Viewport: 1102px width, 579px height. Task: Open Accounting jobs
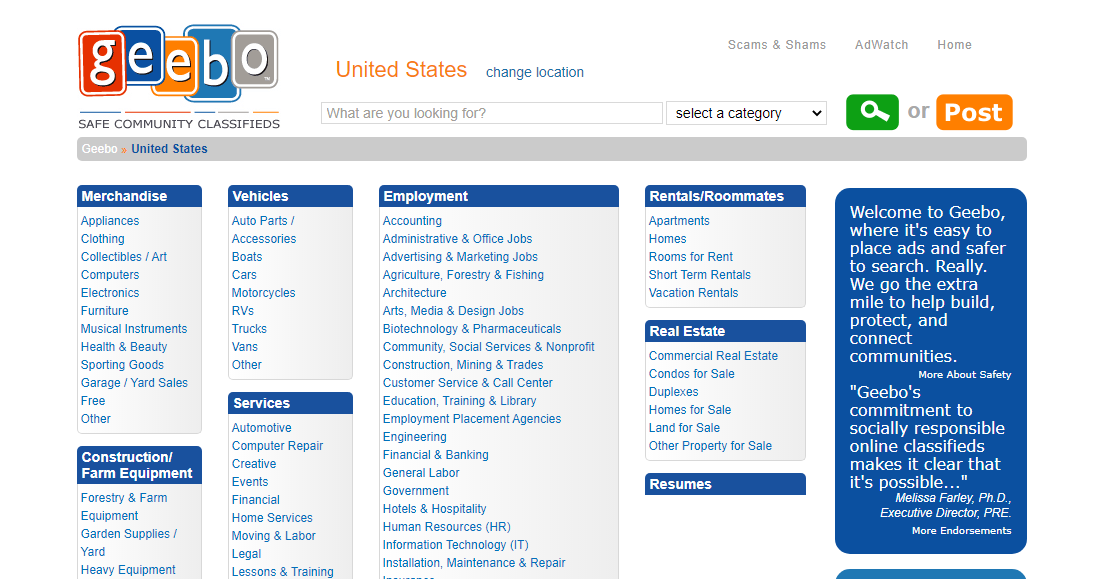tap(412, 221)
